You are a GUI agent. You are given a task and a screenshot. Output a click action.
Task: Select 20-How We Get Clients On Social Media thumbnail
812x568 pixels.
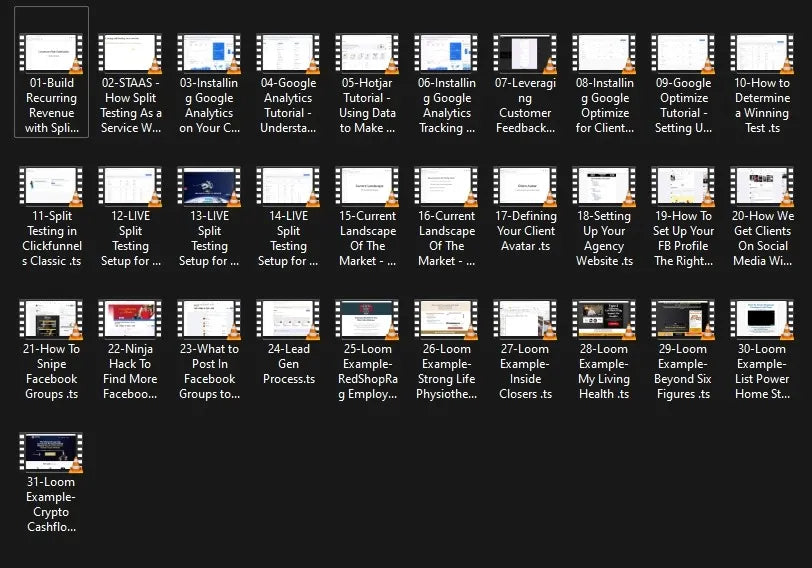[x=762, y=187]
